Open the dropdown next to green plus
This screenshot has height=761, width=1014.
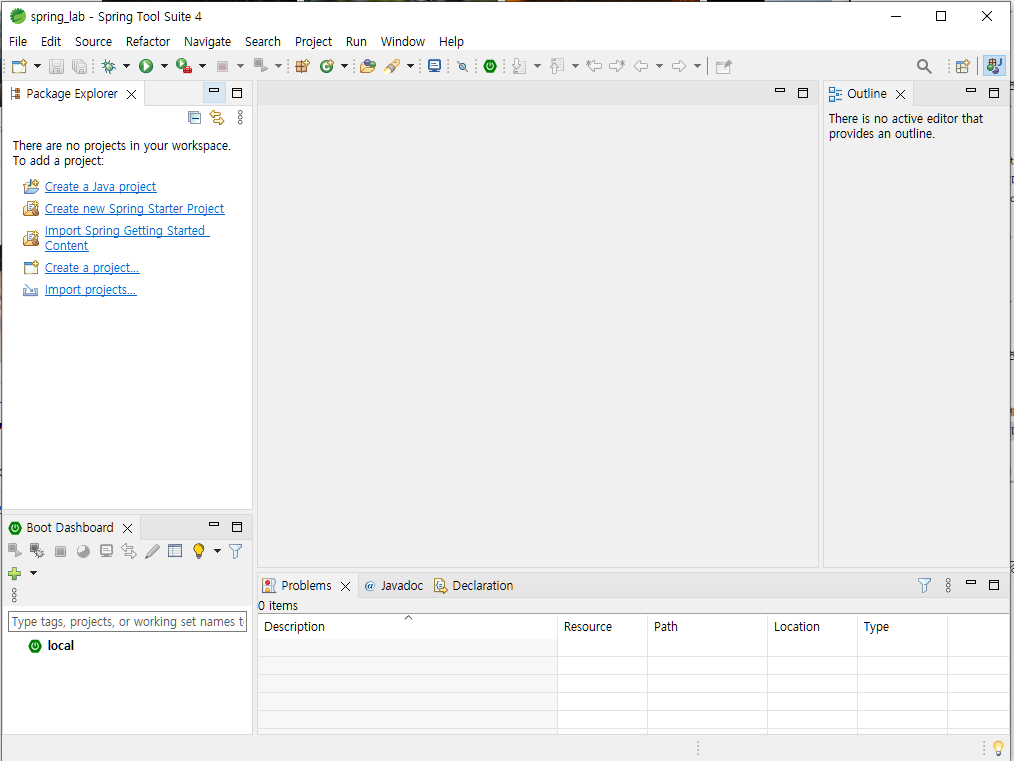pyautogui.click(x=34, y=573)
